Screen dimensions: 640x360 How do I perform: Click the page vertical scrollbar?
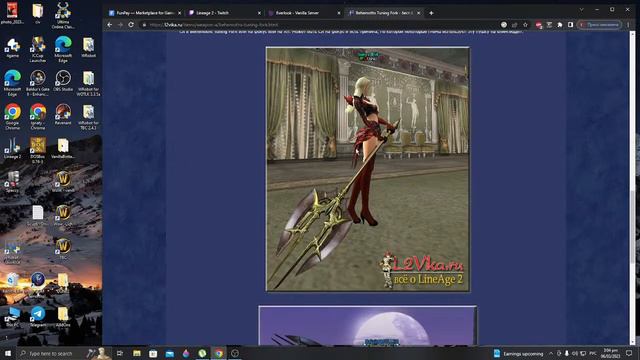click(x=633, y=227)
